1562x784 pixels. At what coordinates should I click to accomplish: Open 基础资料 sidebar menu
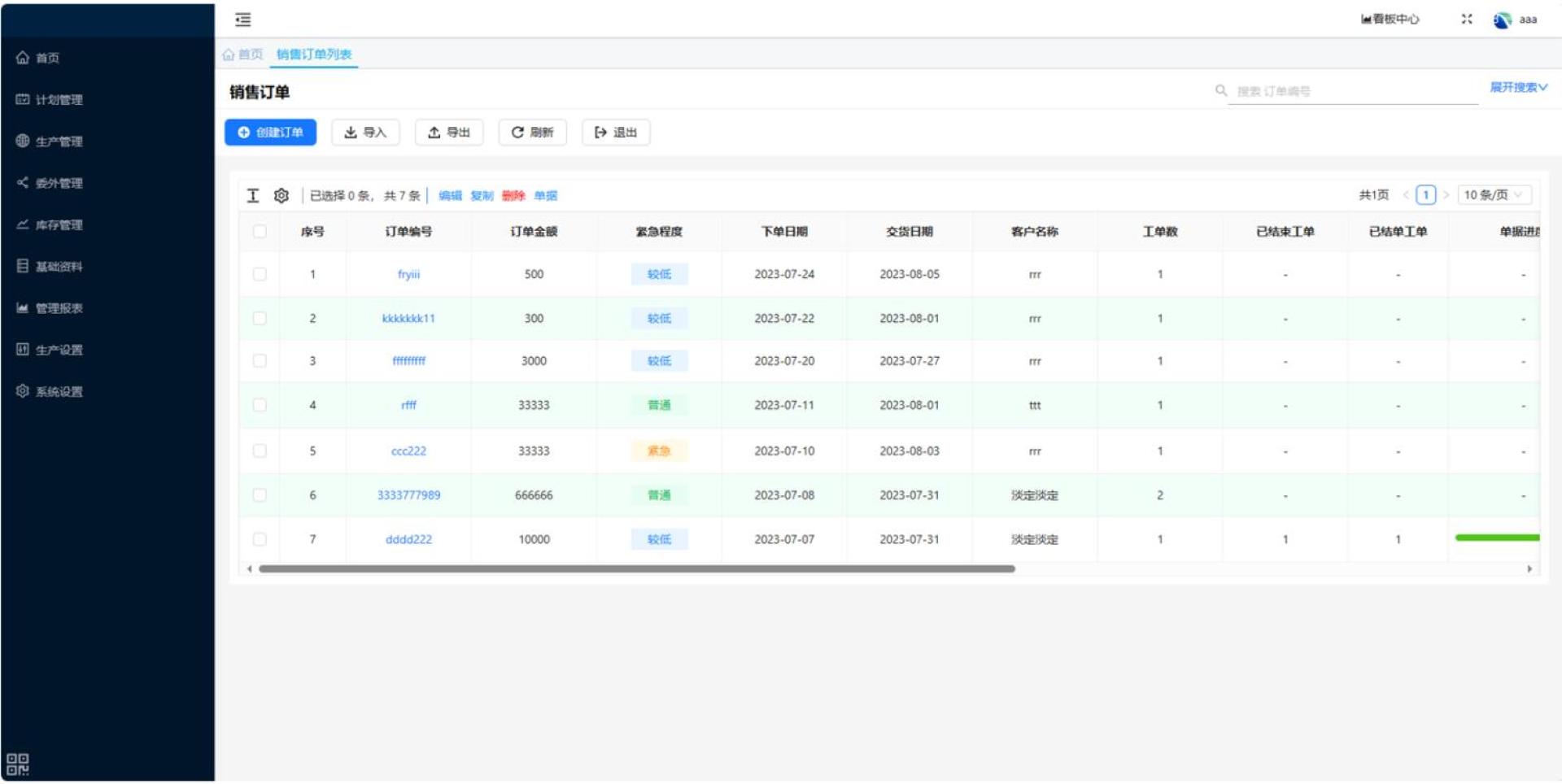tap(49, 266)
